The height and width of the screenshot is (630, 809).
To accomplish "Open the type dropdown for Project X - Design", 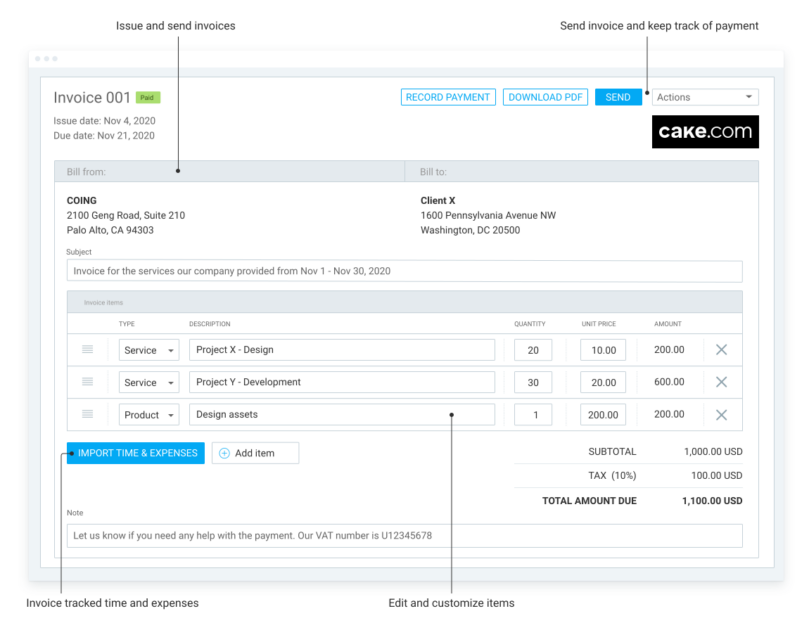I will tap(148, 349).
